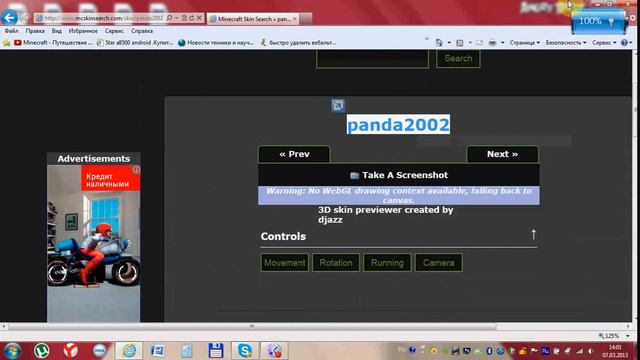Close the Minecraft Skin Search tab
This screenshot has width=640, height=360.
(295, 19)
